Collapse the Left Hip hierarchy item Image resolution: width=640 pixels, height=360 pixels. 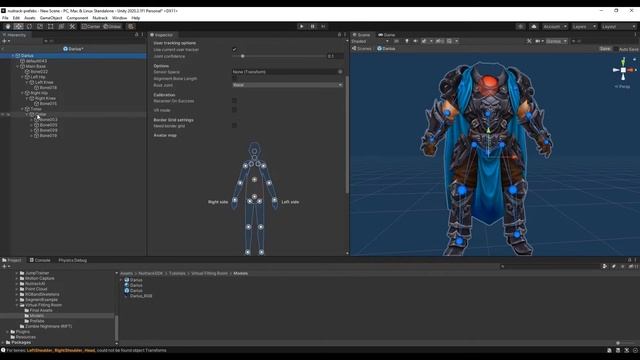pos(22,77)
